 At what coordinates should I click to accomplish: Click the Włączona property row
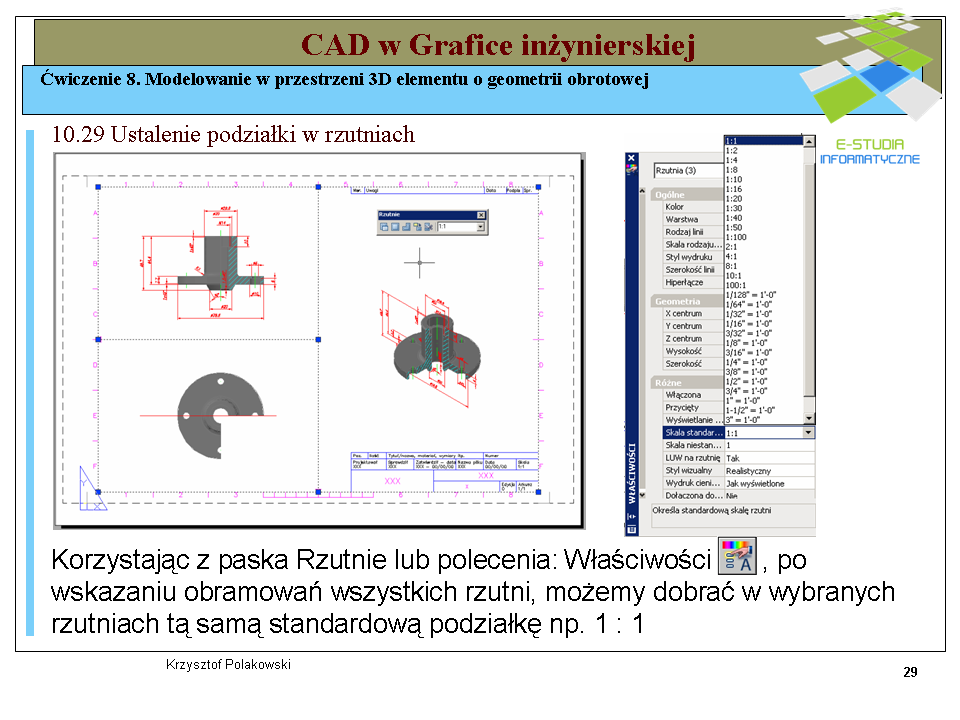click(693, 395)
